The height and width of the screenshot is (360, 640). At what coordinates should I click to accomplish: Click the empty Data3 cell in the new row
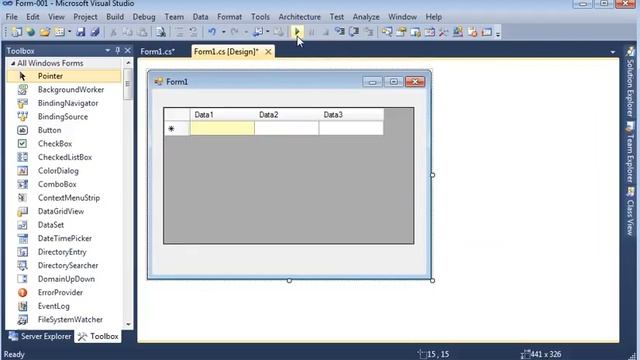pos(351,128)
